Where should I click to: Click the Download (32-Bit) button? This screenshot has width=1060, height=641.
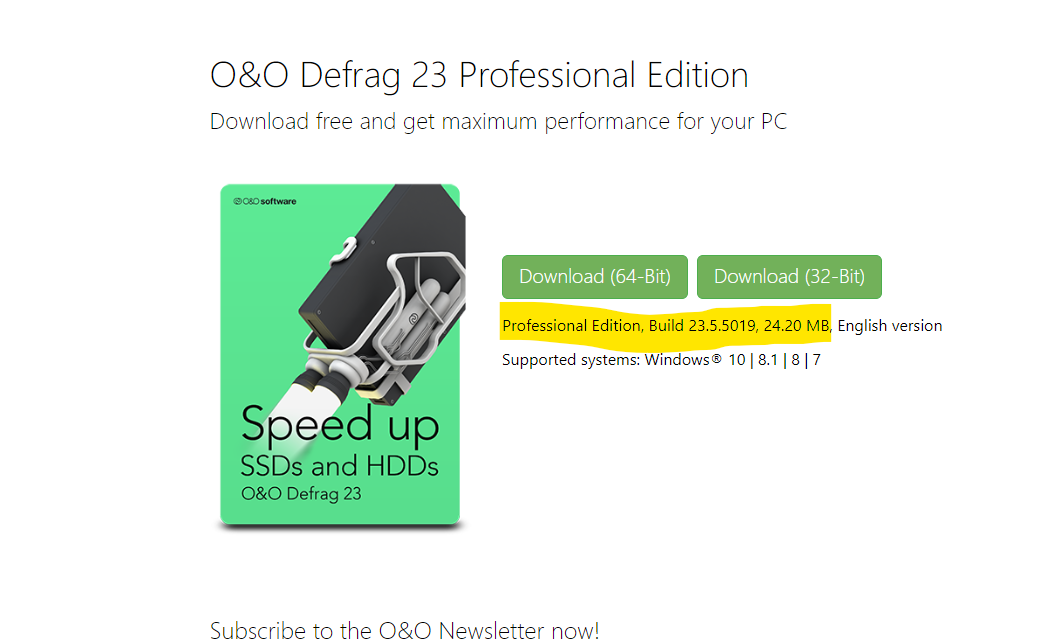(789, 277)
